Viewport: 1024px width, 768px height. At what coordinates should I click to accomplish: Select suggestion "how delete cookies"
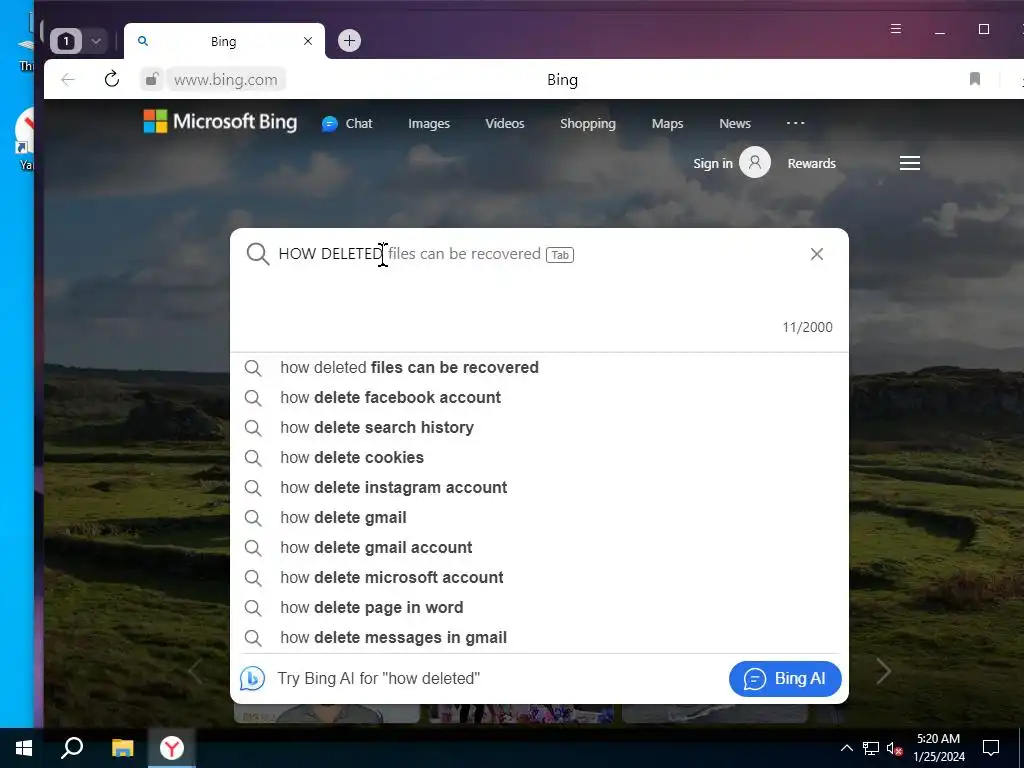pos(539,458)
